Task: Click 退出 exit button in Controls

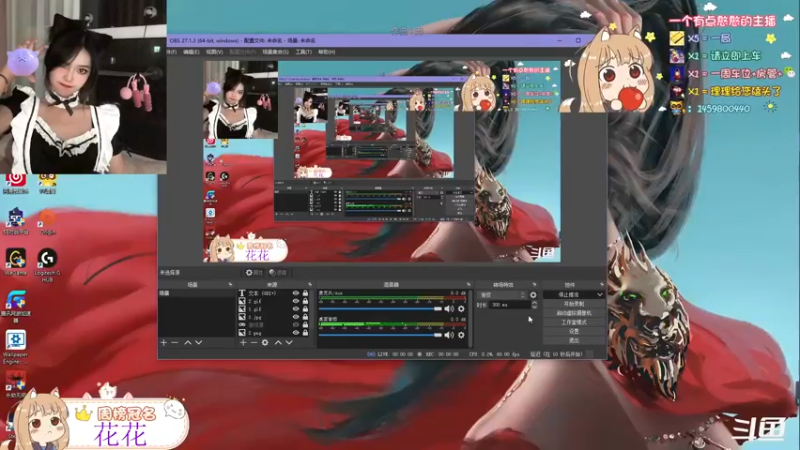Action: click(574, 340)
